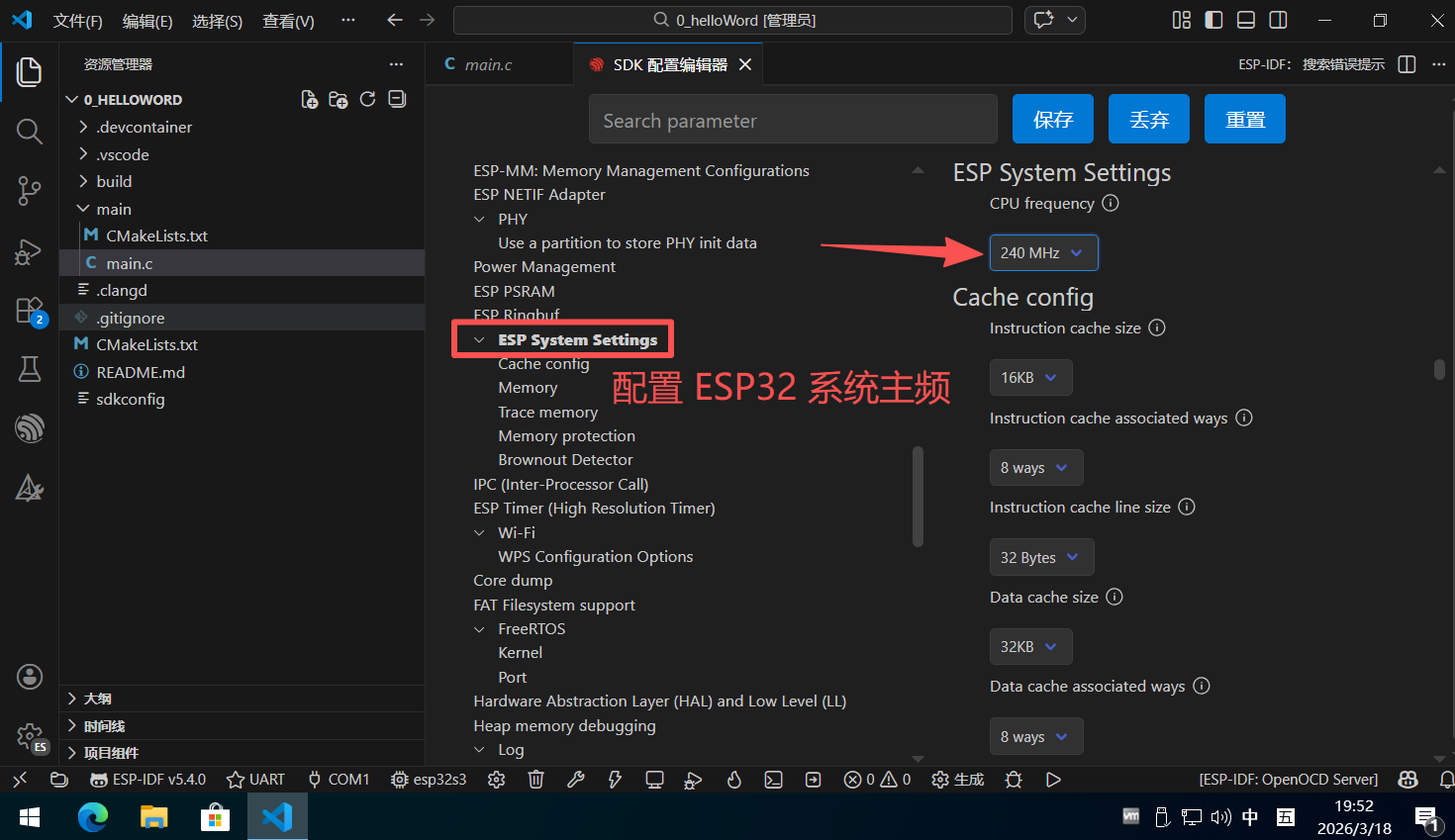
Task: Click the ESP-IDF flash lightning icon
Action: point(615,780)
